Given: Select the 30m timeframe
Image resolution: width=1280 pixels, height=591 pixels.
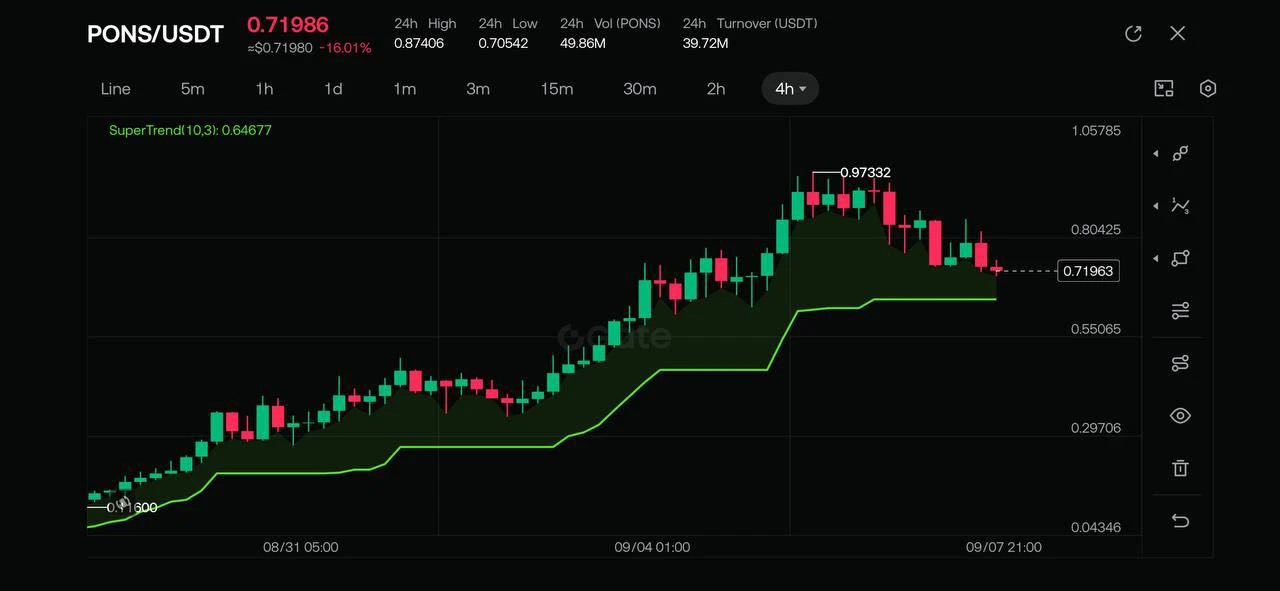Looking at the screenshot, I should point(640,89).
